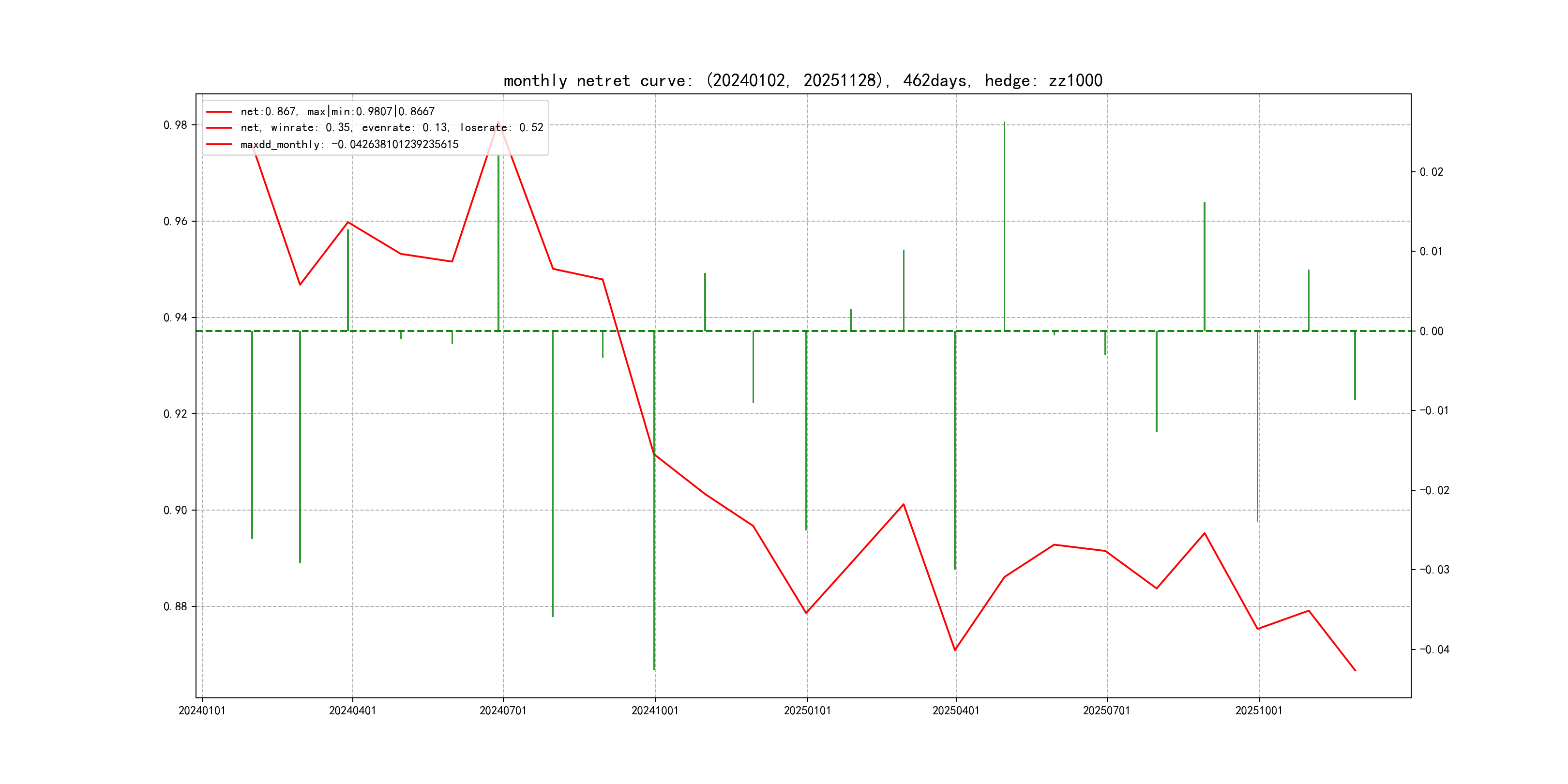
Task: Click the top of the tallest green bar
Action: click(1004, 123)
